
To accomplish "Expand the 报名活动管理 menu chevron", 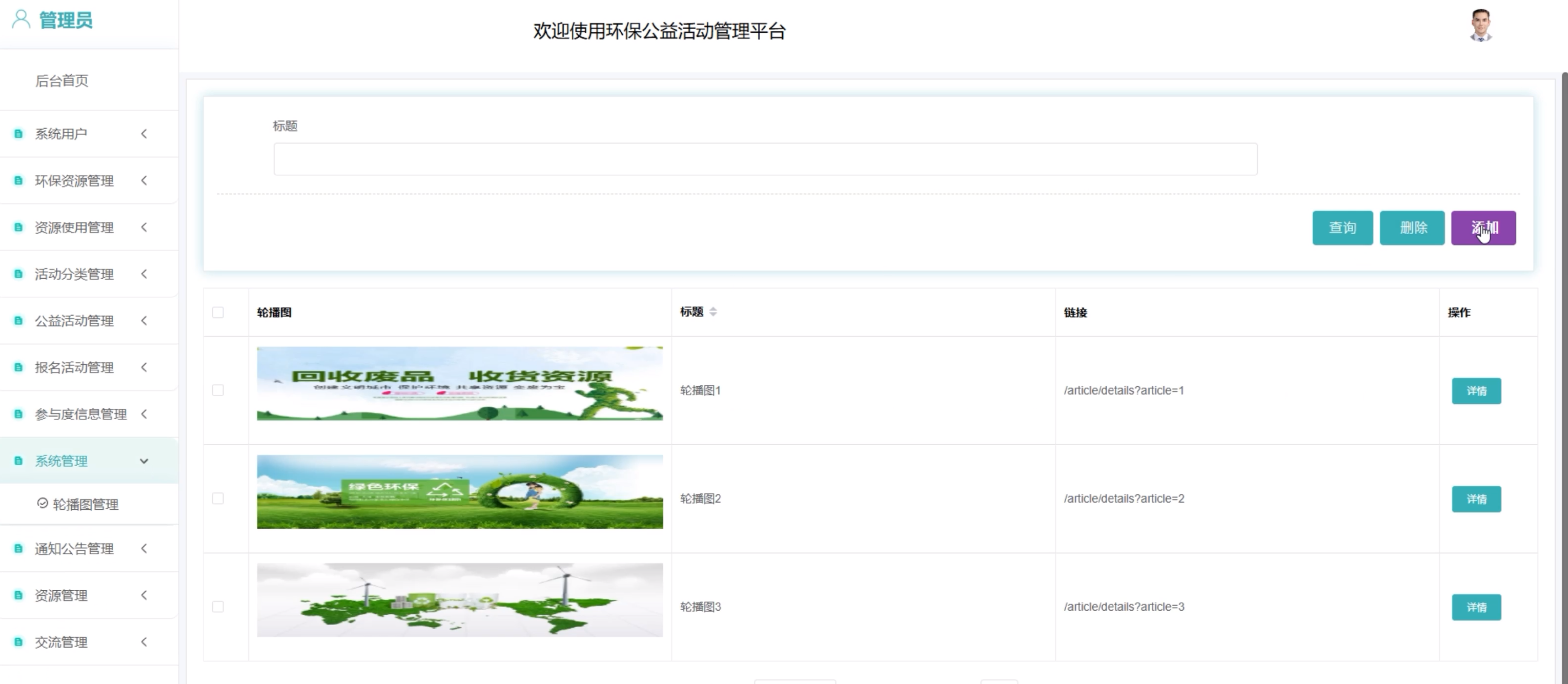I will pos(144,367).
